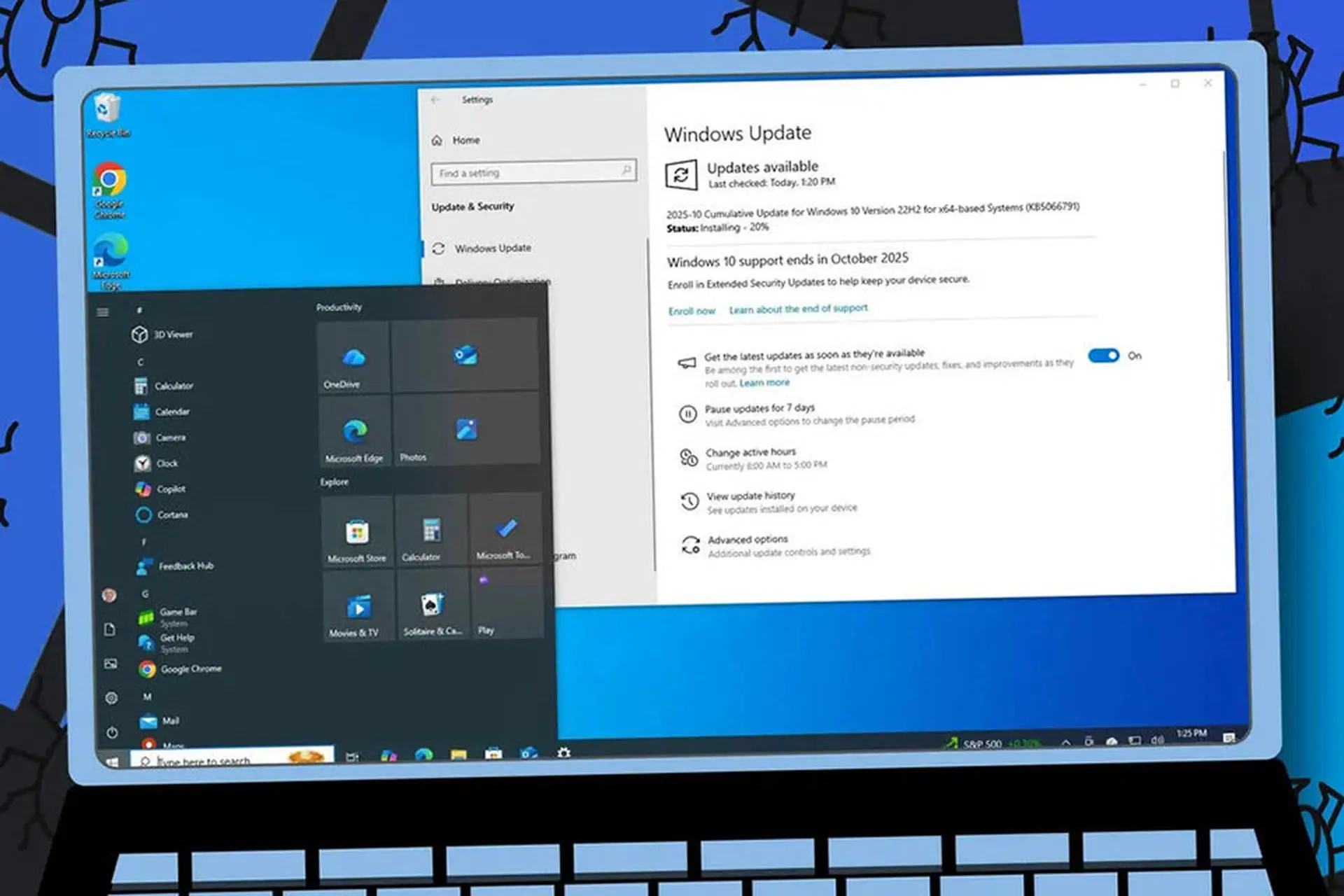The image size is (1344, 896).
Task: Go to Home in Settings
Action: pos(456,140)
